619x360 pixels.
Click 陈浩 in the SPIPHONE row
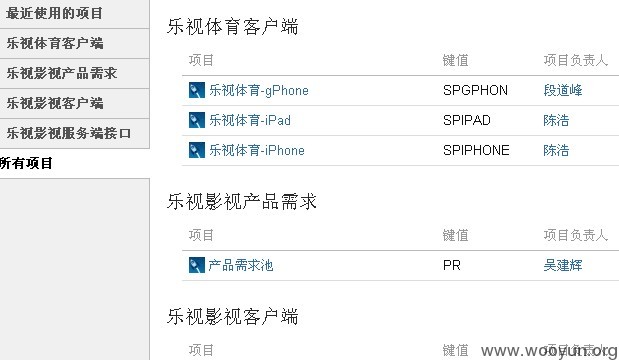[x=556, y=150]
